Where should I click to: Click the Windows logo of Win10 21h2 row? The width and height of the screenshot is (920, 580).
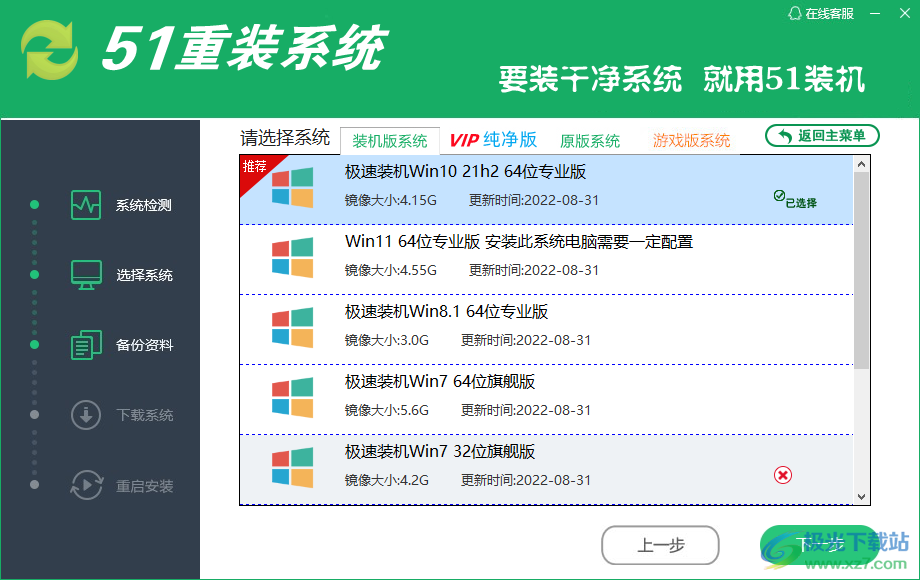292,188
